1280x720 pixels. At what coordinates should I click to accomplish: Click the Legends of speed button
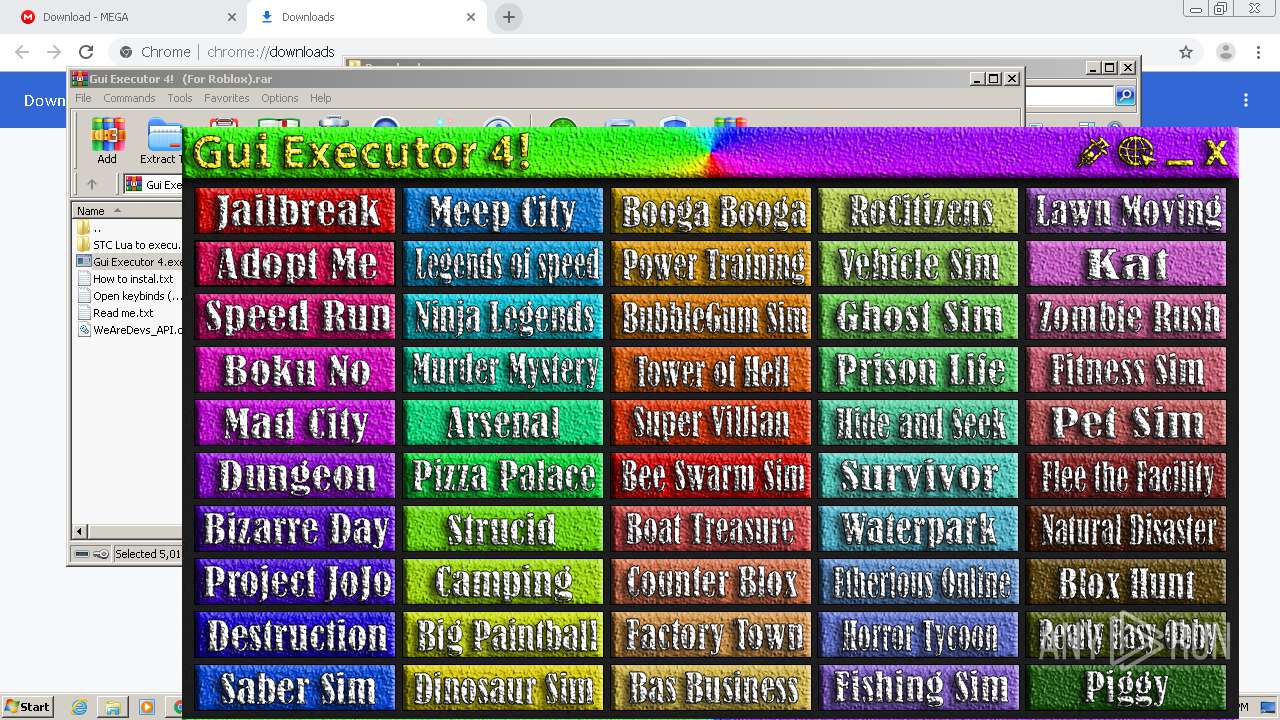503,264
